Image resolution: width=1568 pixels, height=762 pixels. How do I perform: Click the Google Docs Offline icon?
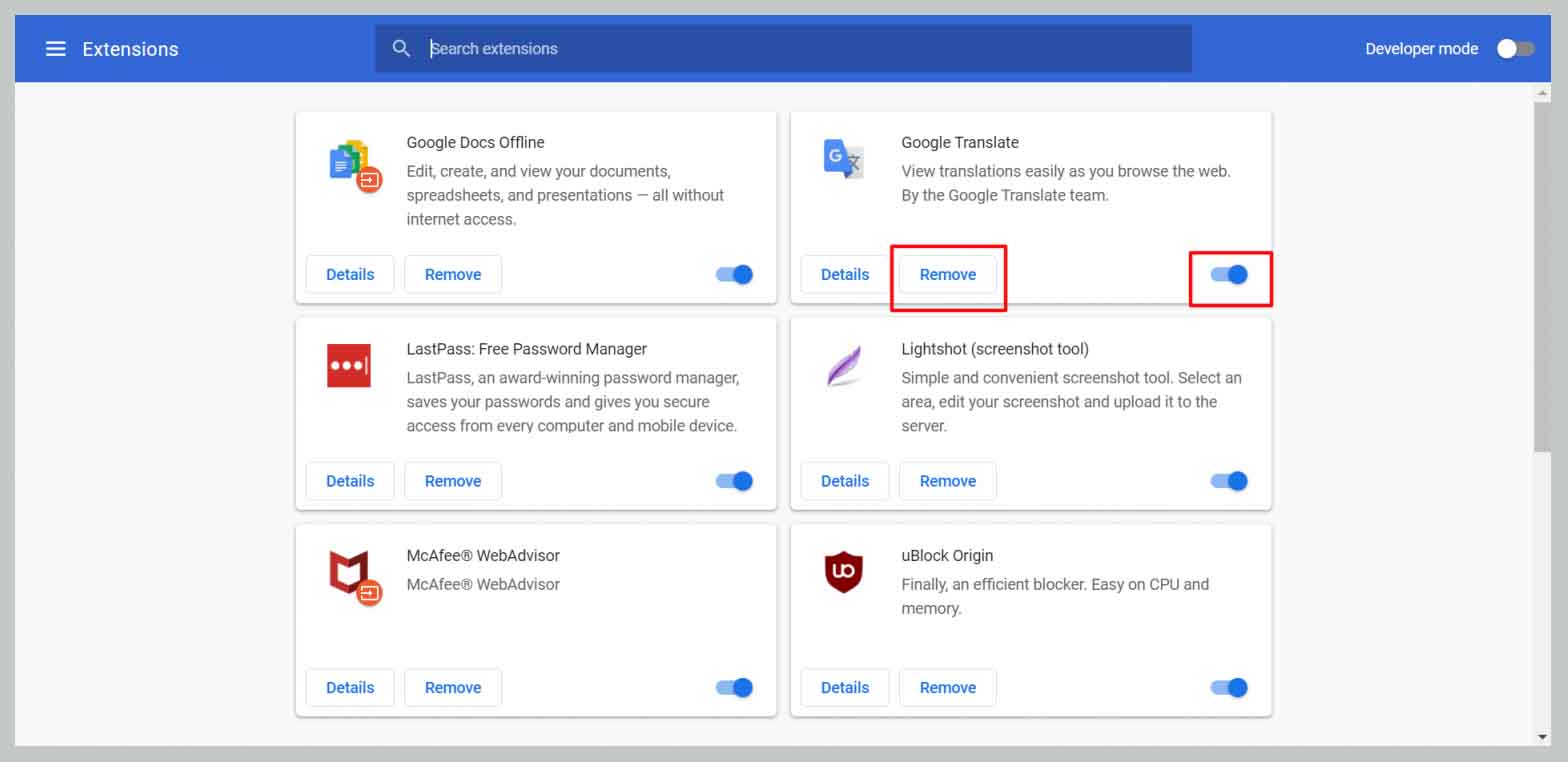coord(355,166)
